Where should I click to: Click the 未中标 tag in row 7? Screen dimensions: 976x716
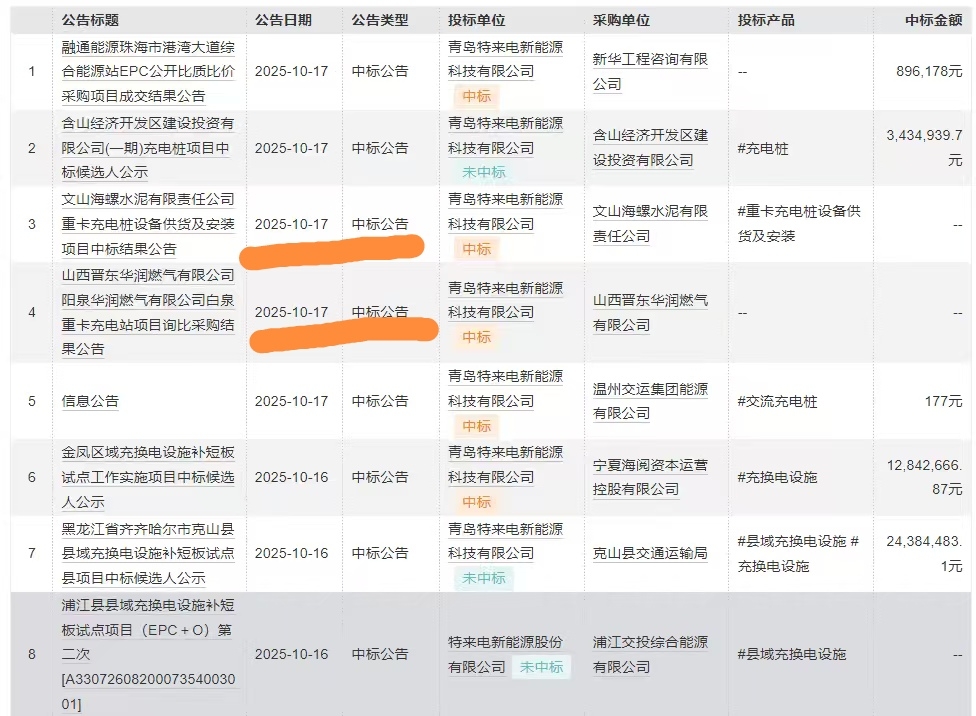pos(484,578)
